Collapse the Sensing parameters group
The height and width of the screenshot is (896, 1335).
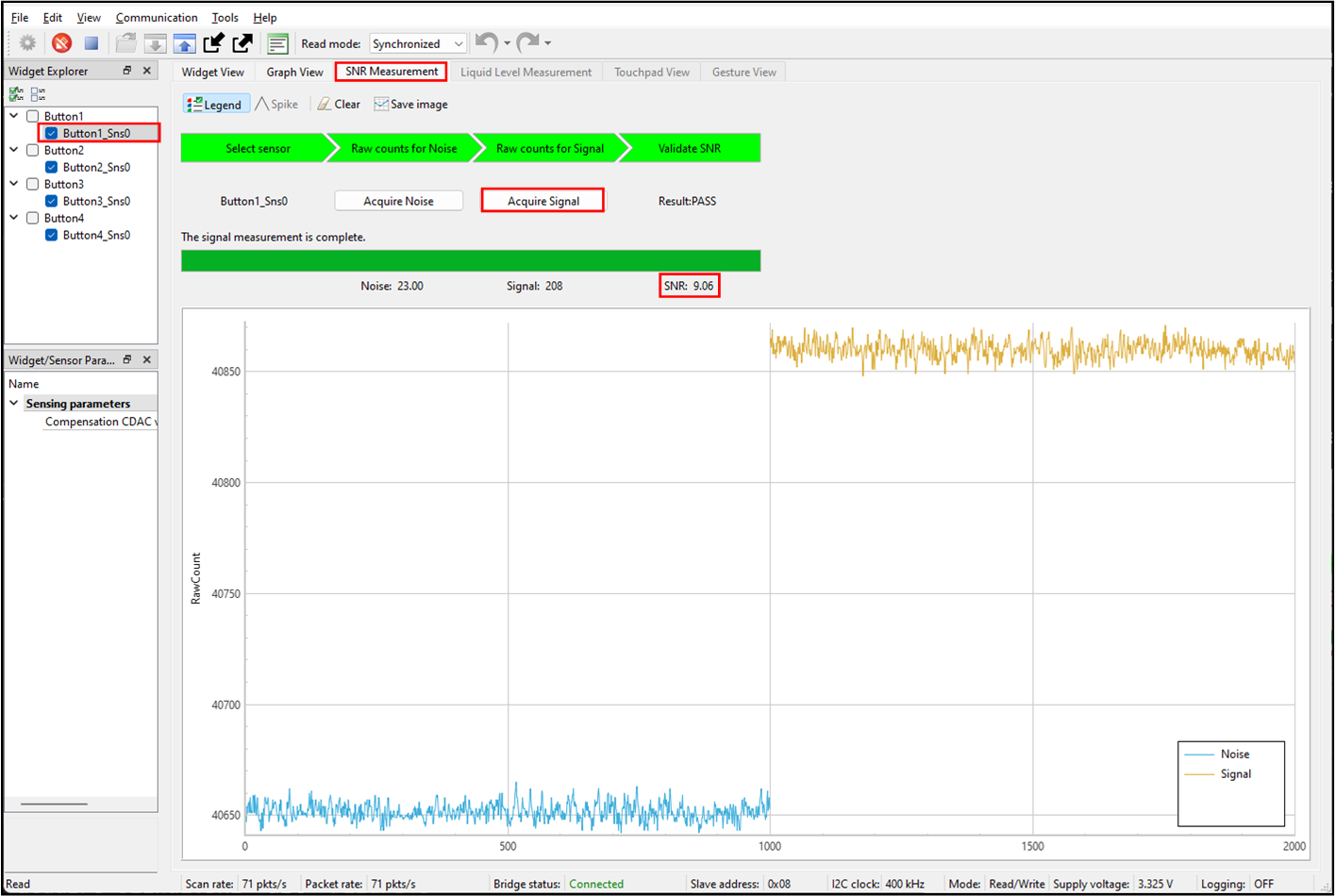coord(14,403)
